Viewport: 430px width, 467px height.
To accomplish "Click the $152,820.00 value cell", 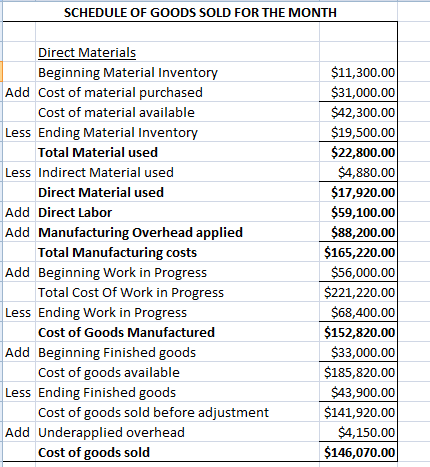I will (x=358, y=332).
